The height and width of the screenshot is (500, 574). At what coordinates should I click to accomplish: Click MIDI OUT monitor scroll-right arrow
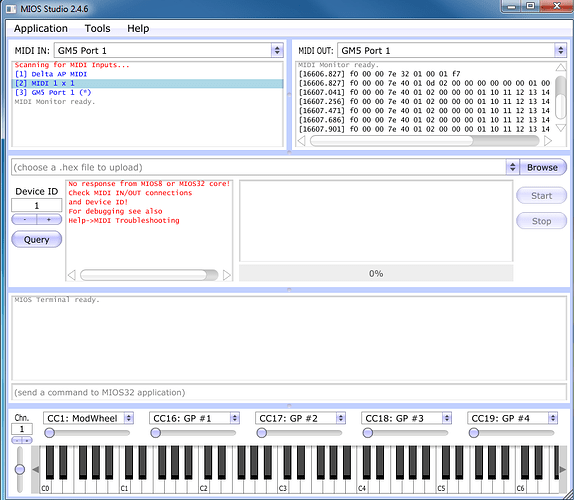pyautogui.click(x=548, y=141)
